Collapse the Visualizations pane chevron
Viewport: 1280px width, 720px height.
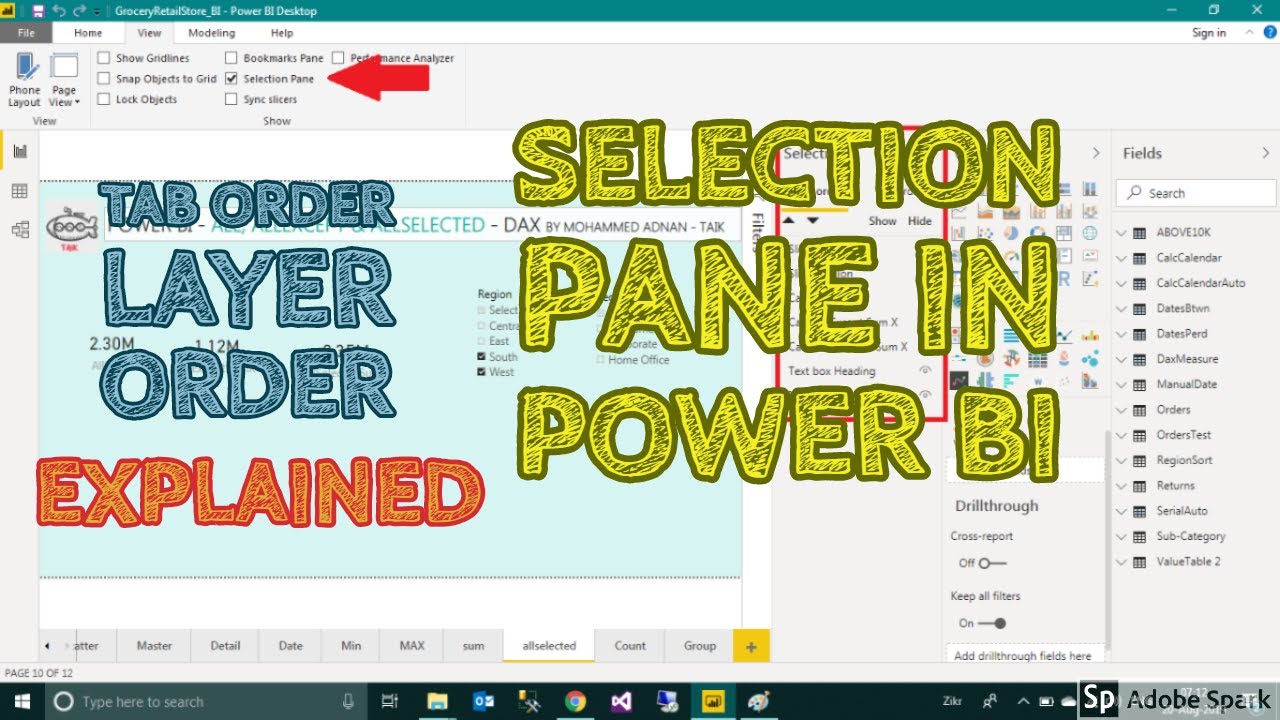point(1096,153)
